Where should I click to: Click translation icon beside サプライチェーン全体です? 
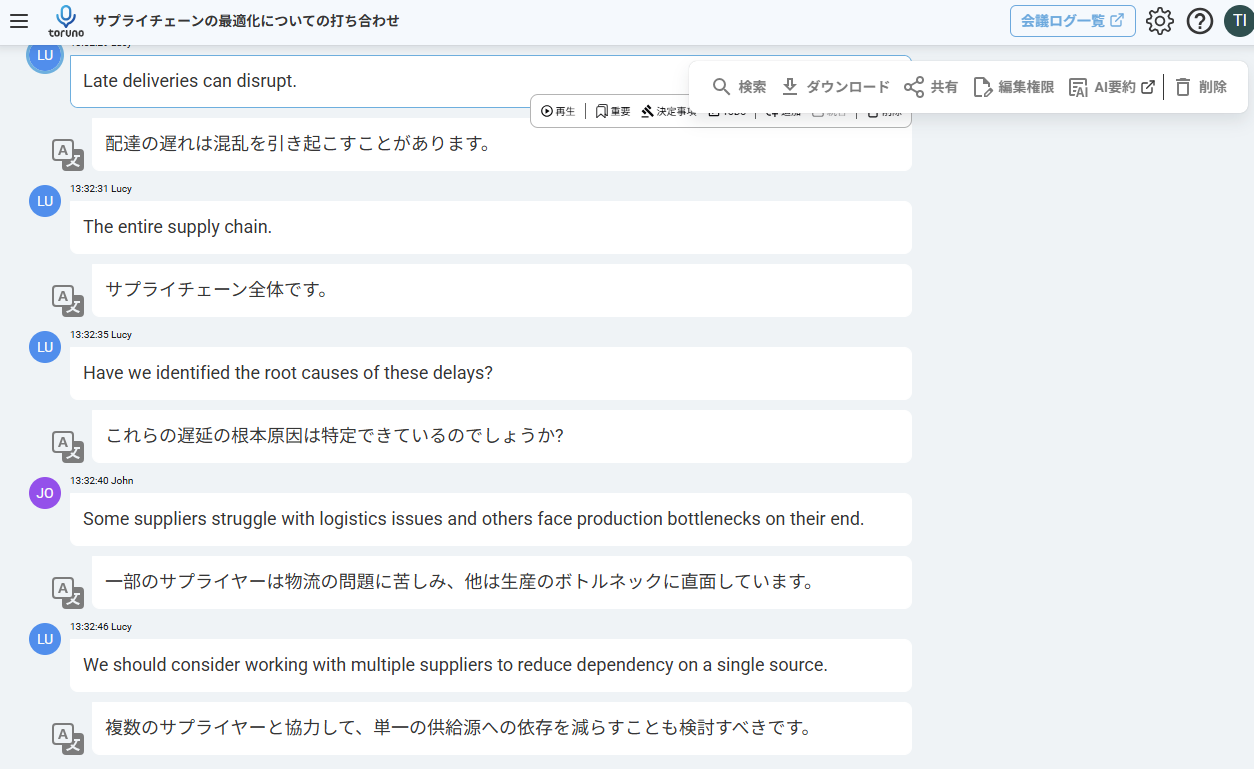point(68,300)
